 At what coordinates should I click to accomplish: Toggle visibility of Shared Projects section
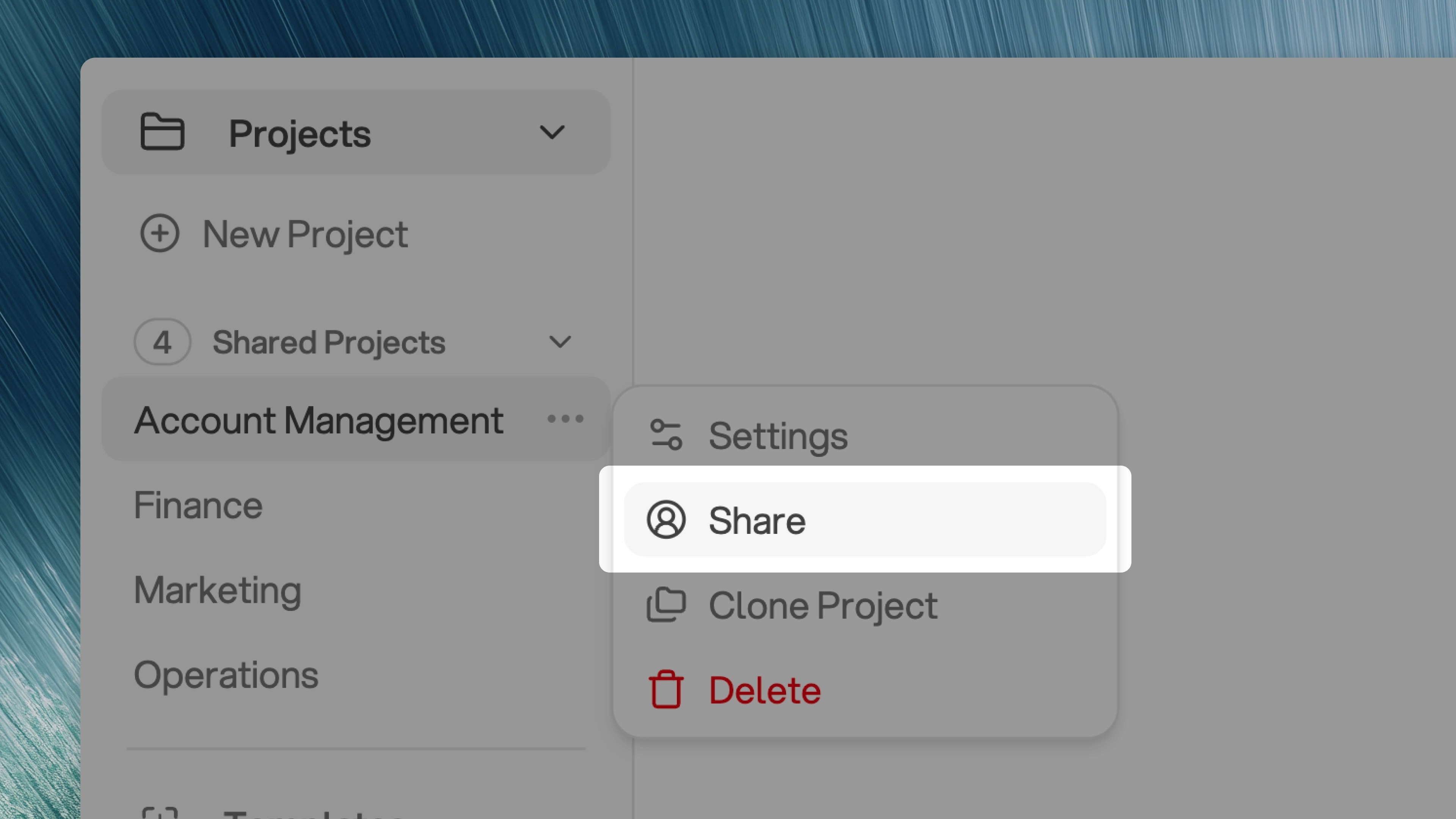click(560, 342)
